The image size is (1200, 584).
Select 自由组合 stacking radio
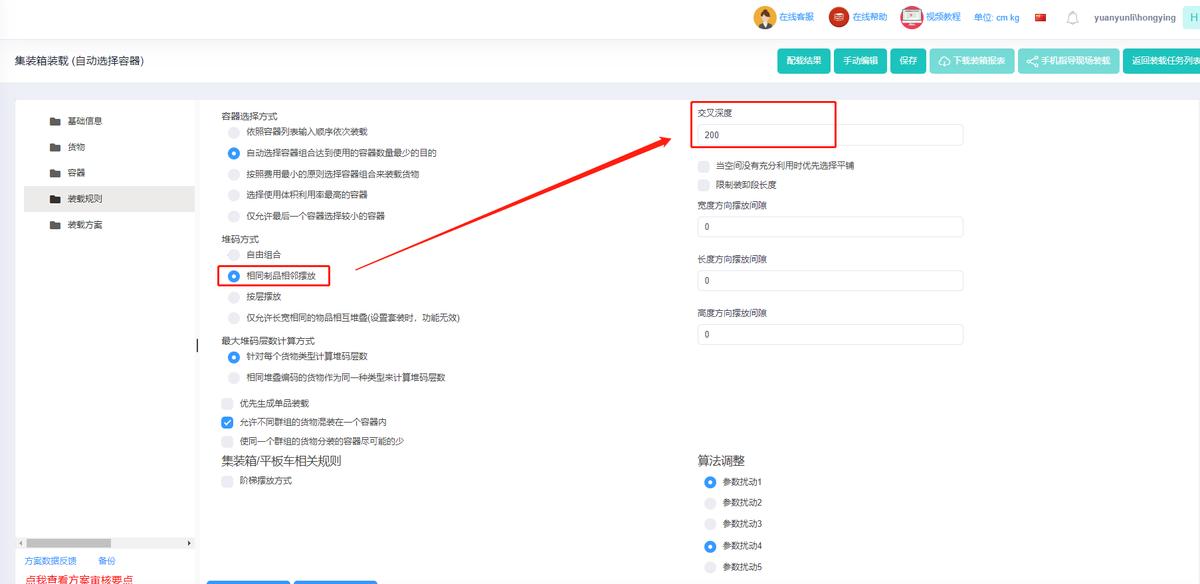(233, 255)
